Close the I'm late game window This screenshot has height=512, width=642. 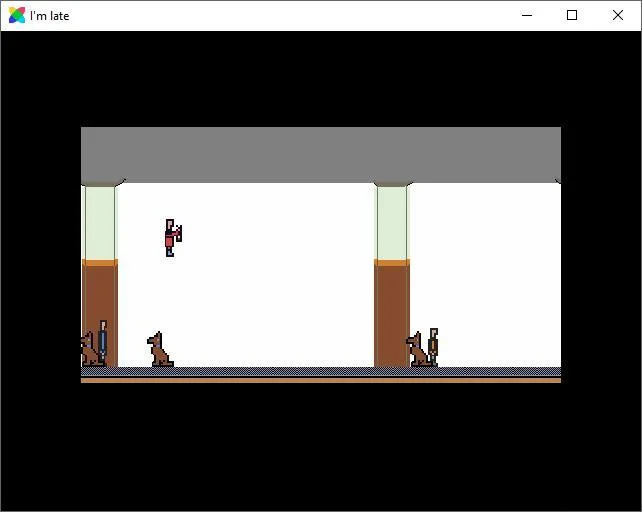pos(618,16)
